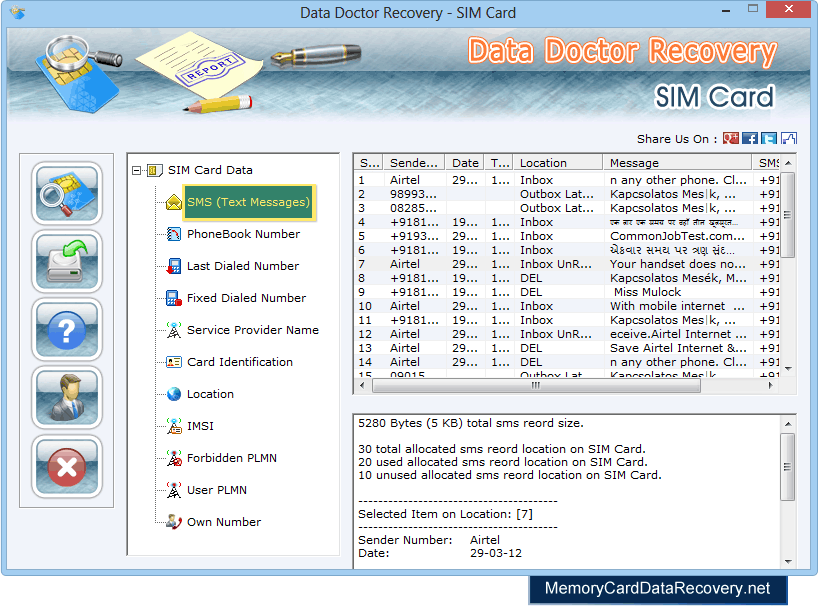This screenshot has height=606, width=818.
Task: Sort by Message column header
Action: [x=677, y=163]
